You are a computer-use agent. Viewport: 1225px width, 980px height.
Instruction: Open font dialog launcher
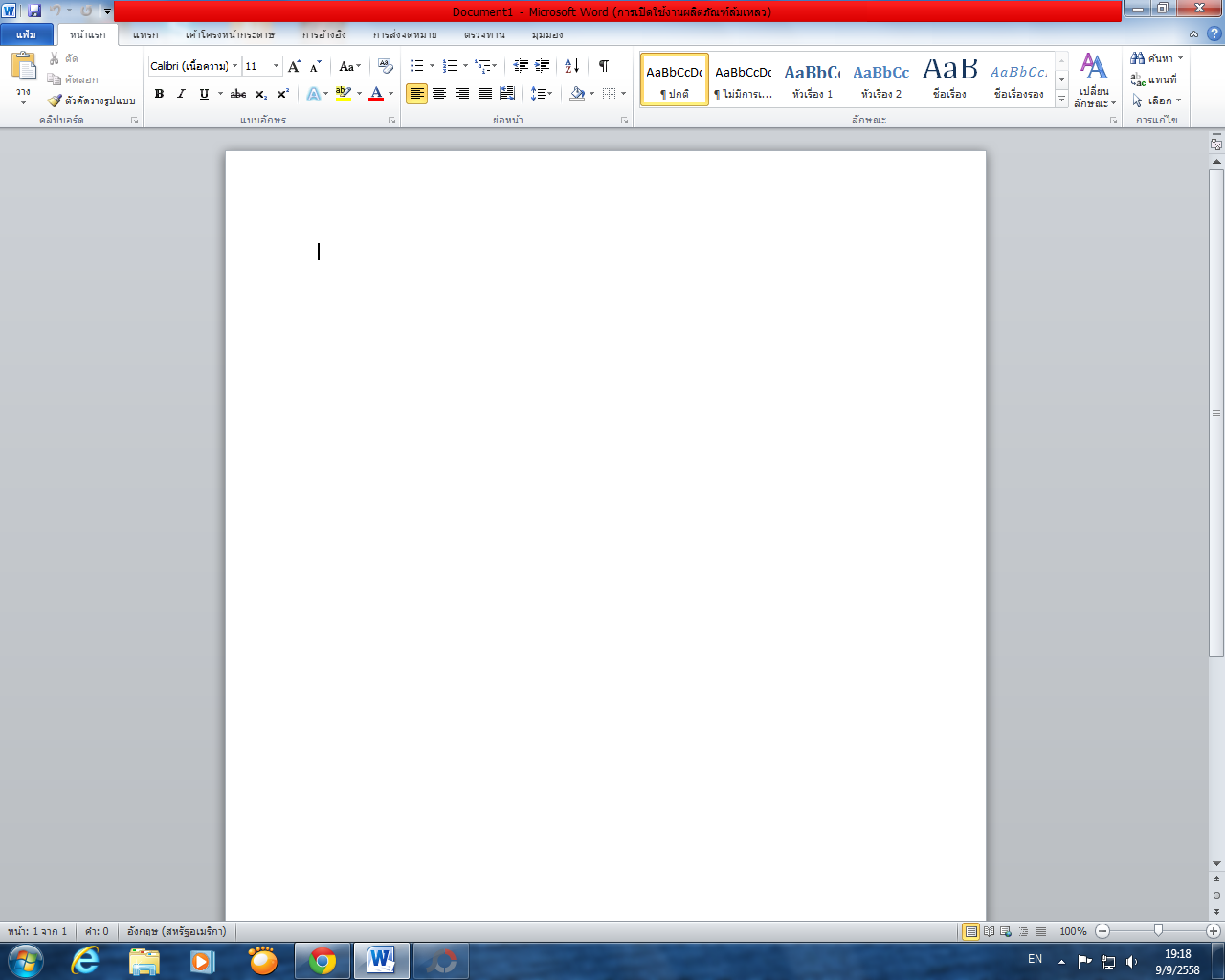tap(391, 121)
